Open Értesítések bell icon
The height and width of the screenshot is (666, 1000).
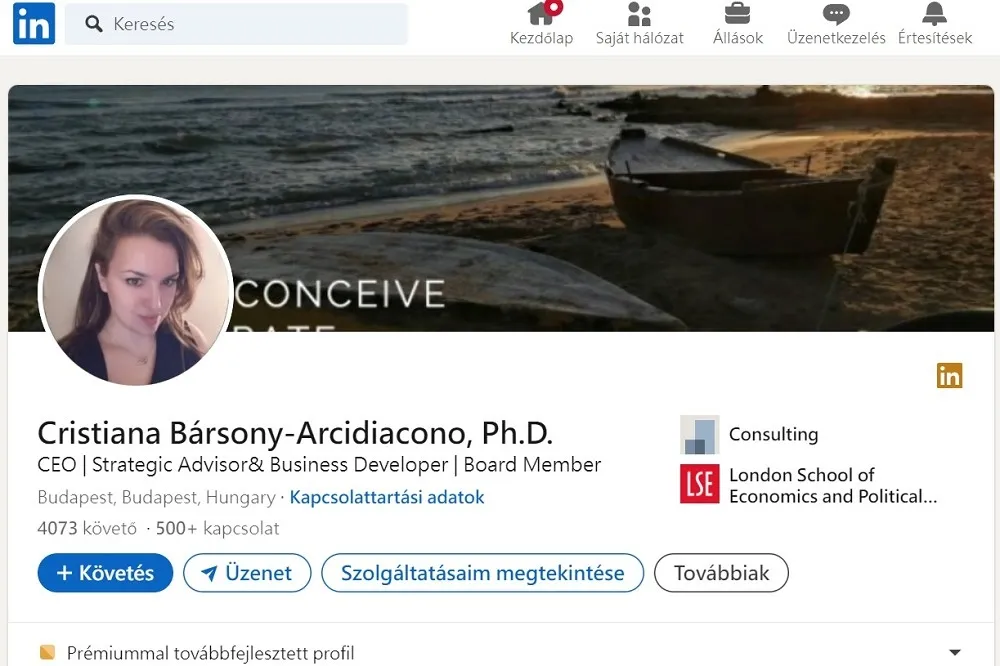(934, 13)
